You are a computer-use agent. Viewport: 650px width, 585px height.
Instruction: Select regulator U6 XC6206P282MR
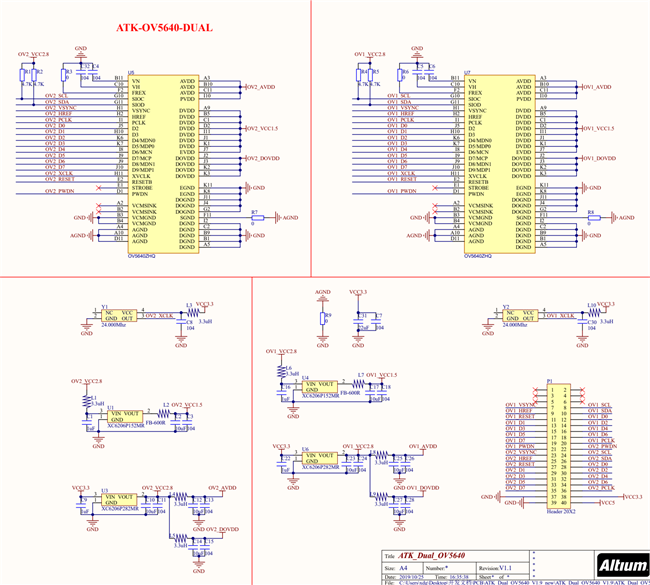pyautogui.click(x=320, y=458)
